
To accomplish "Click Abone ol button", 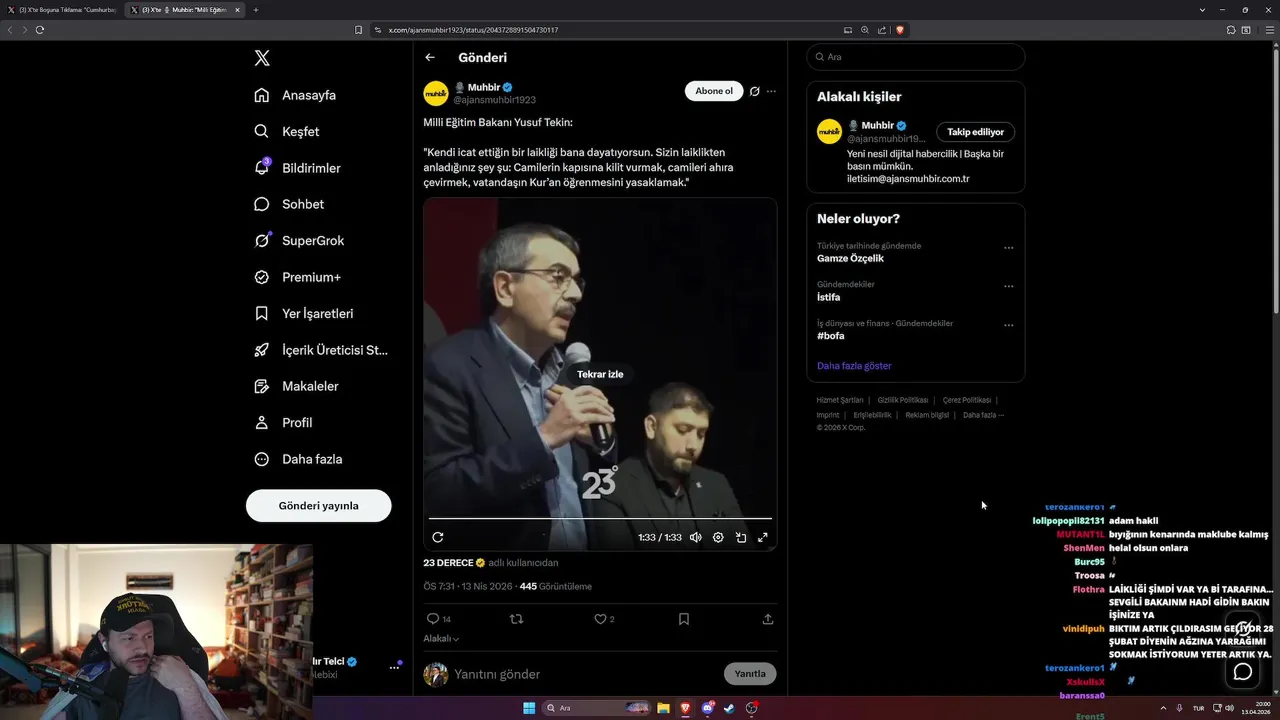I will (x=714, y=91).
